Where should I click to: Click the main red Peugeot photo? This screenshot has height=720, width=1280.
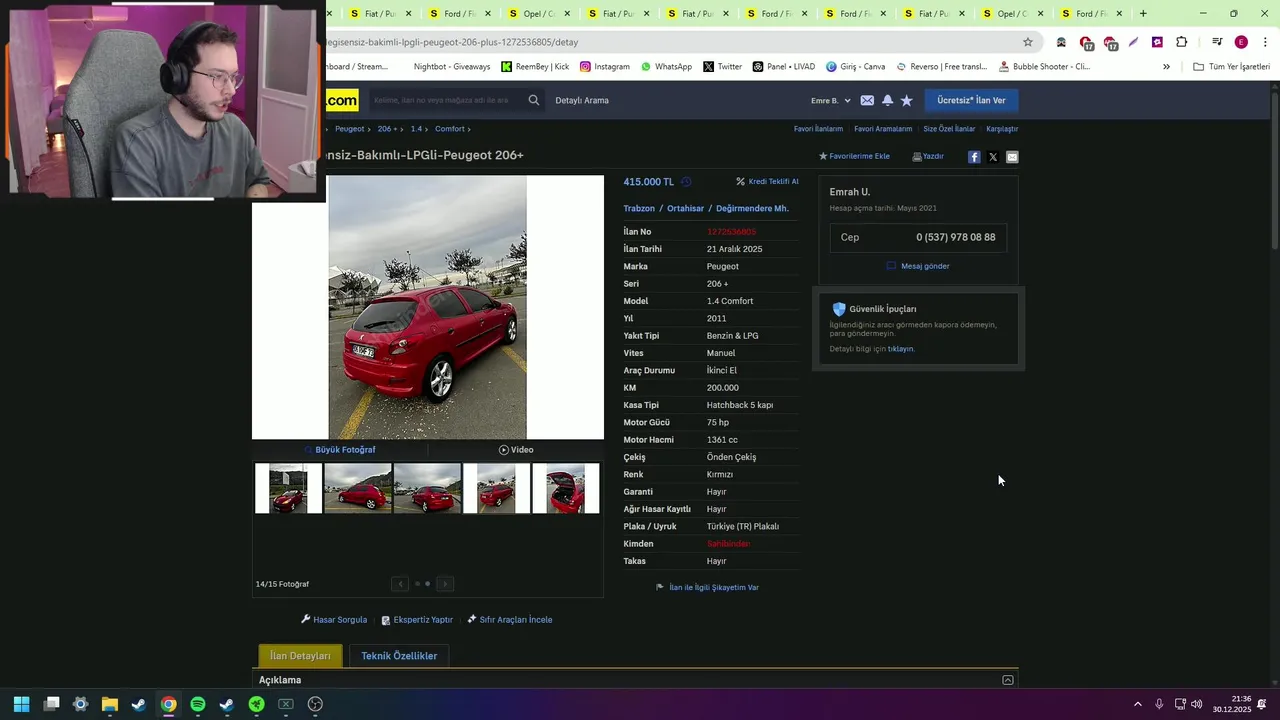(x=427, y=308)
